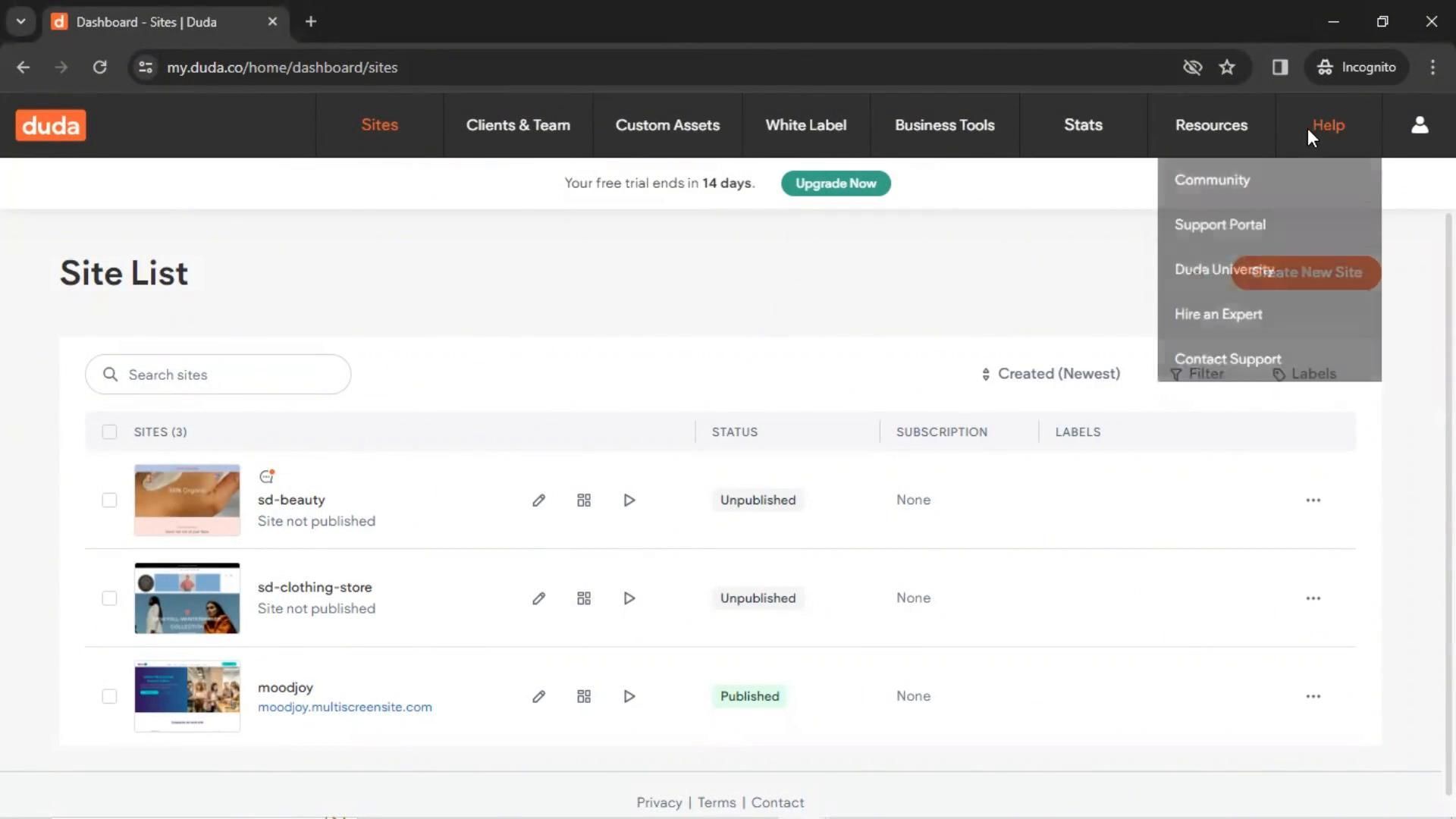The height and width of the screenshot is (819, 1456).
Task: Click the preview play icon for moodjoy
Action: [629, 696]
